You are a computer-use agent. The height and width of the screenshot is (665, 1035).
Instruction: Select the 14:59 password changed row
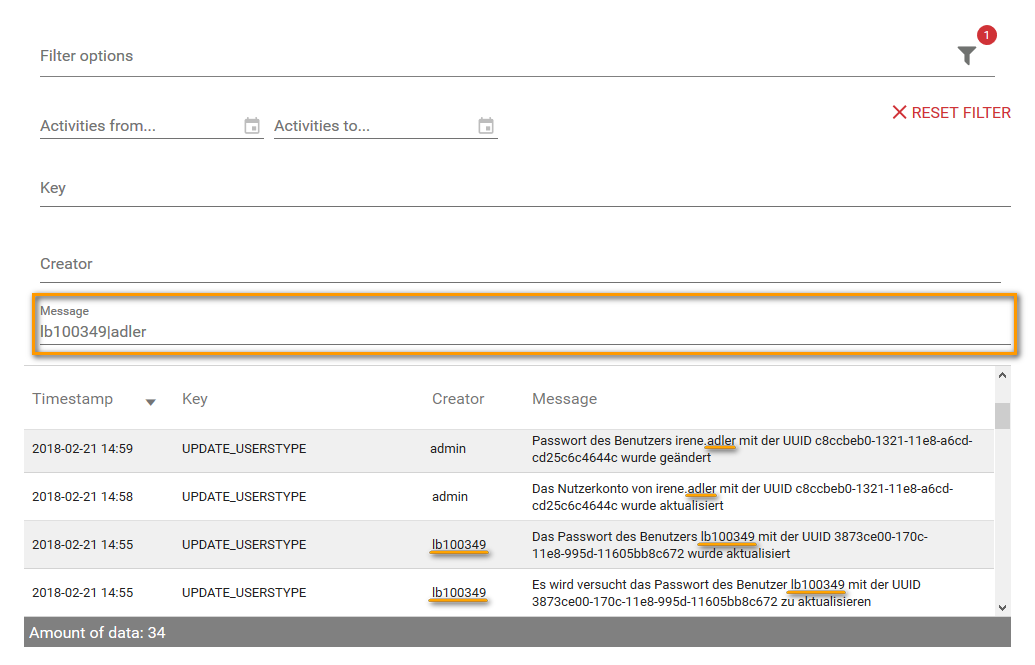click(x=508, y=449)
